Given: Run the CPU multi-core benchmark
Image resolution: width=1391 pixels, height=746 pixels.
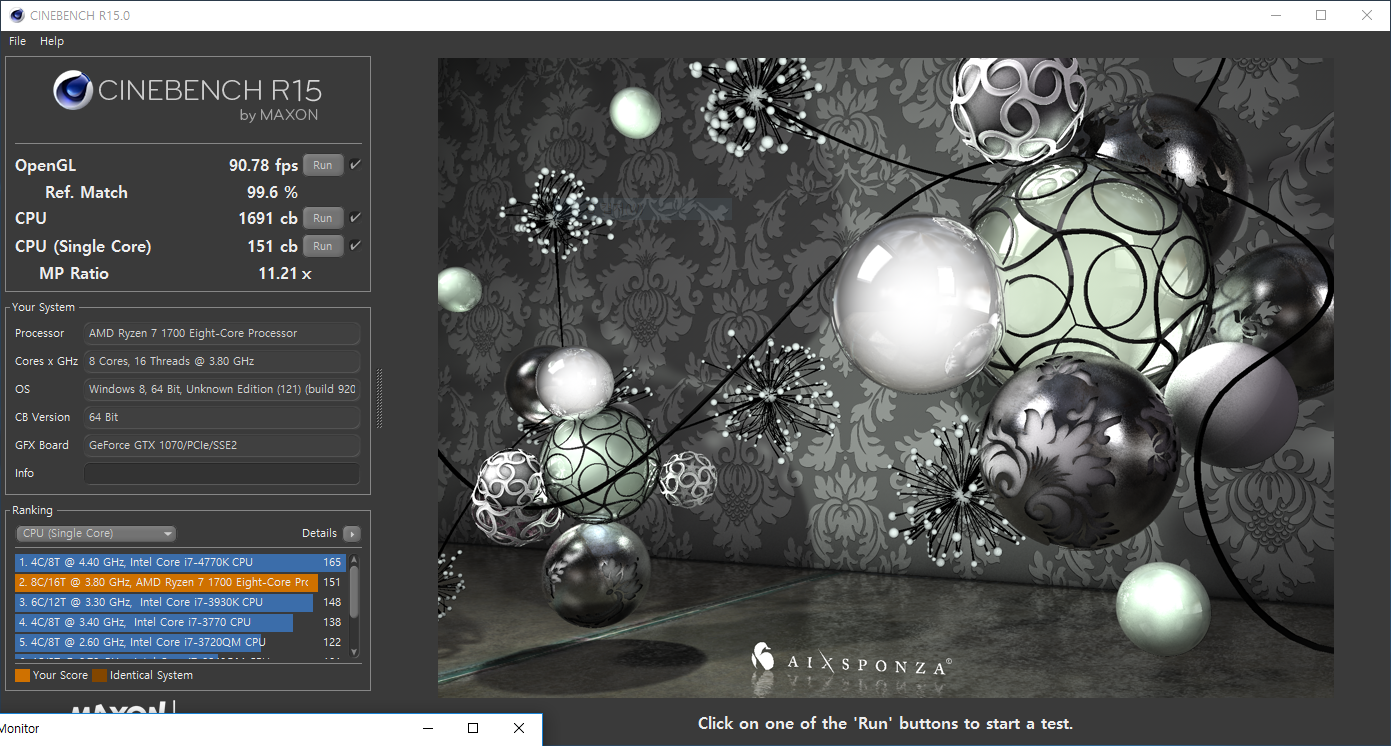Looking at the screenshot, I should click(323, 218).
